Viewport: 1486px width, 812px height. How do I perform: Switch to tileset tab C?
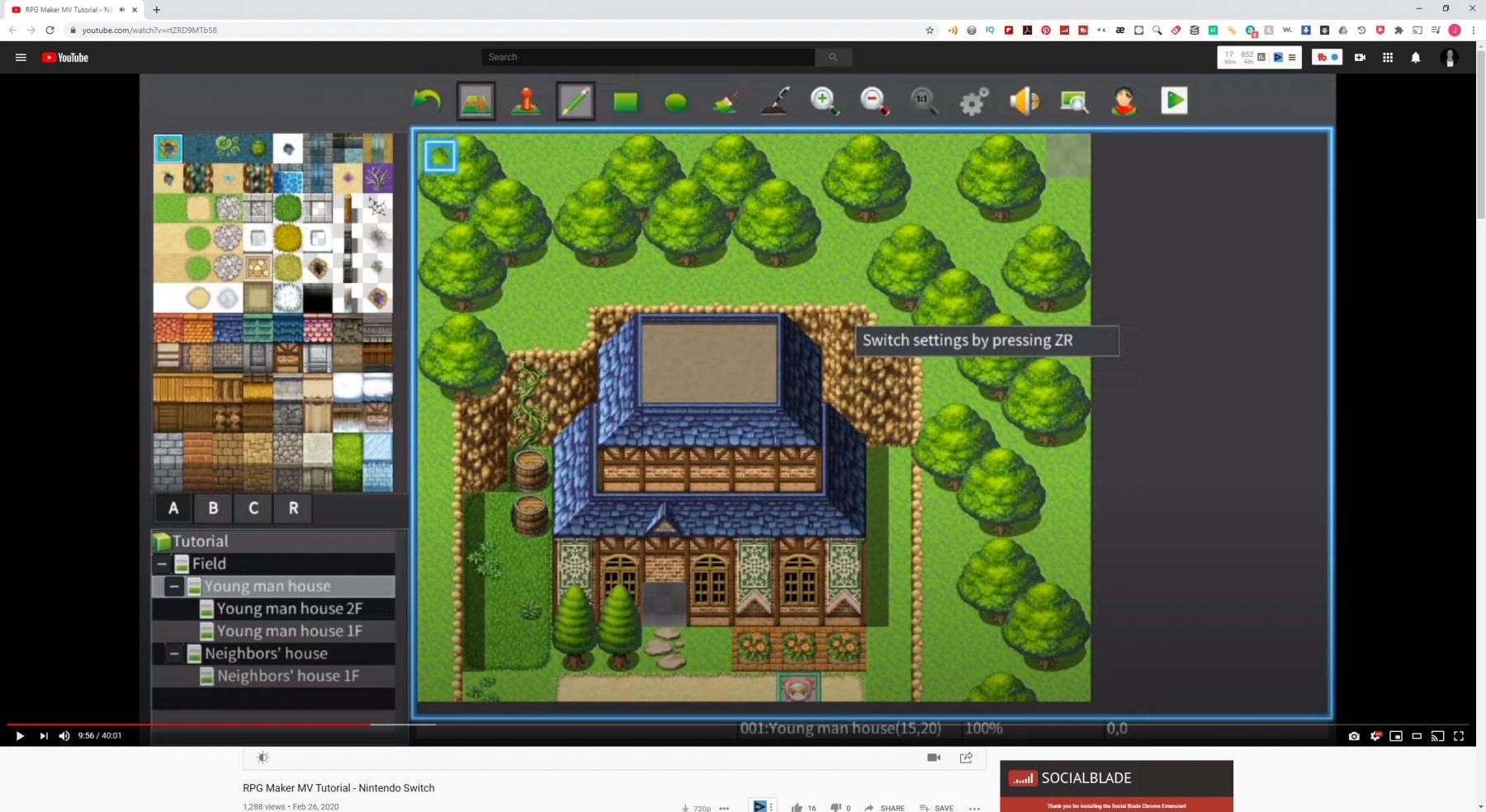(x=253, y=508)
